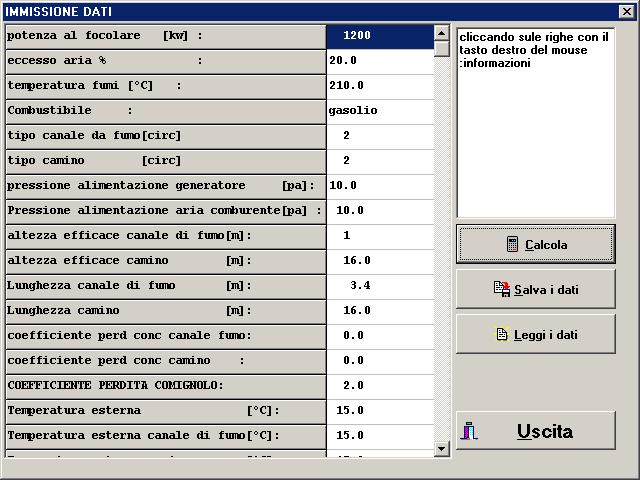The width and height of the screenshot is (640, 480).
Task: Click the 'Lunghezza canale di fumo [m]' label
Action: 166,287
